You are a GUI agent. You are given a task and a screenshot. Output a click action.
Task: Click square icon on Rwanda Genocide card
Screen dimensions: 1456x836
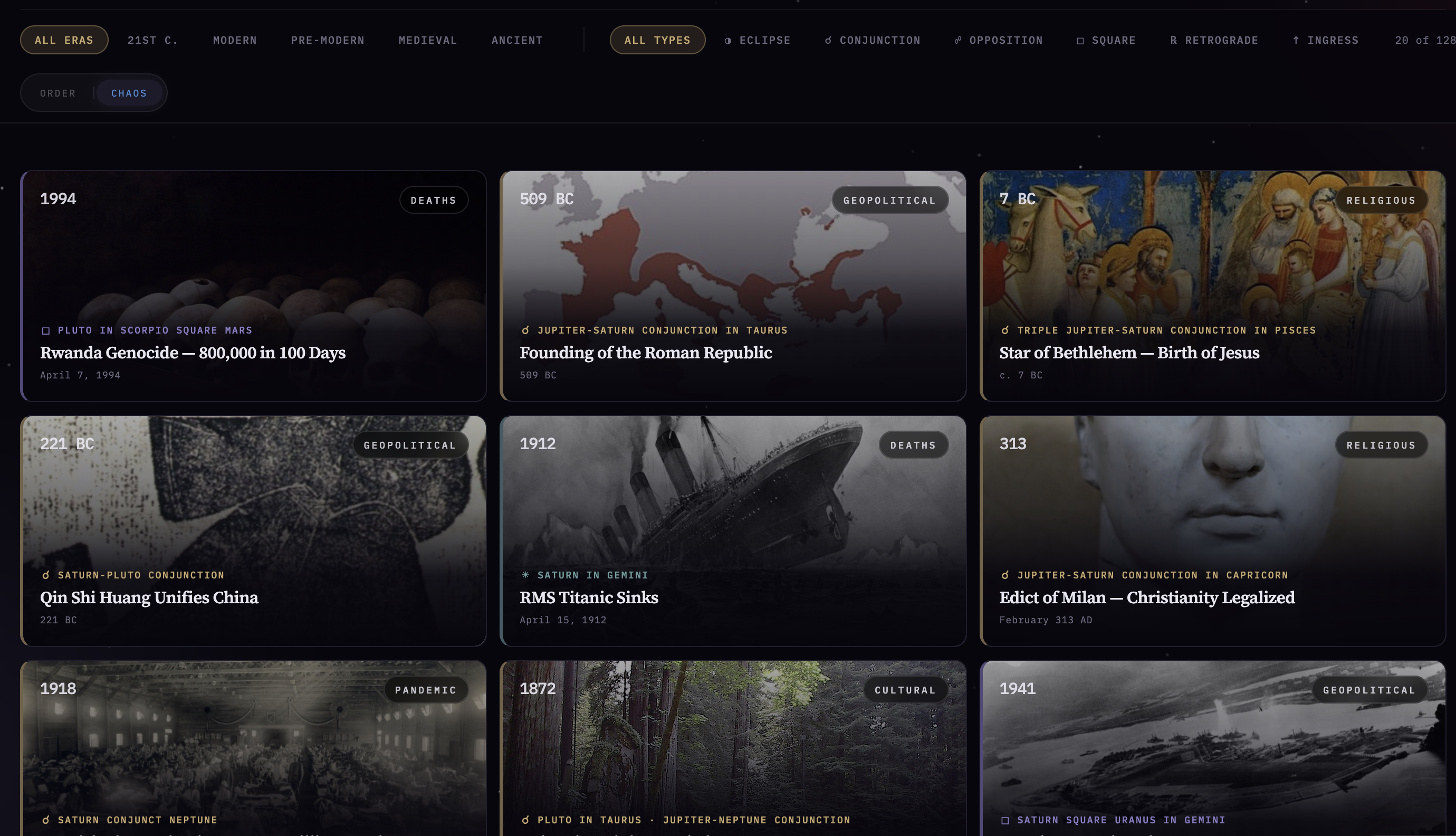[46, 331]
